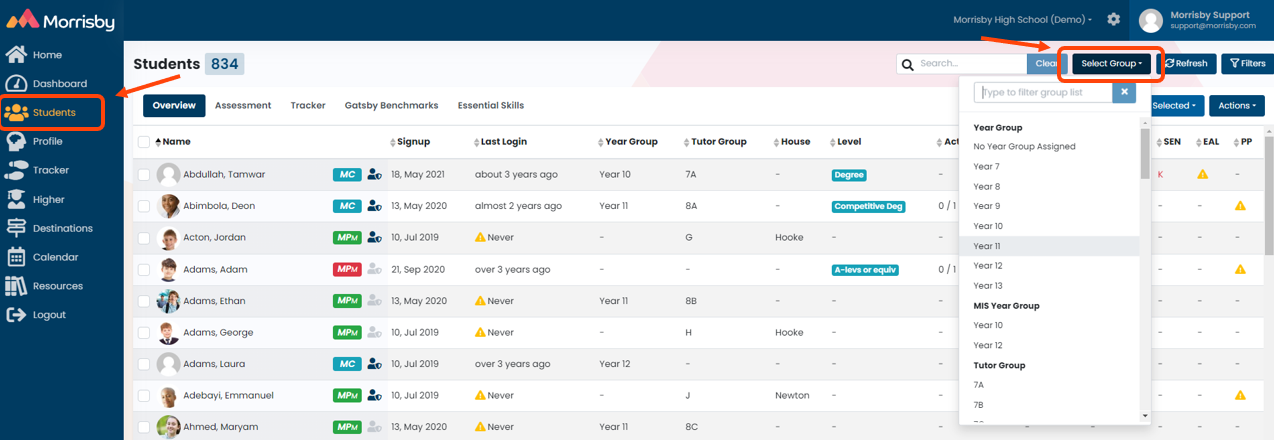Click the PP warning icon for Abimbola, Deon

coord(1240,206)
